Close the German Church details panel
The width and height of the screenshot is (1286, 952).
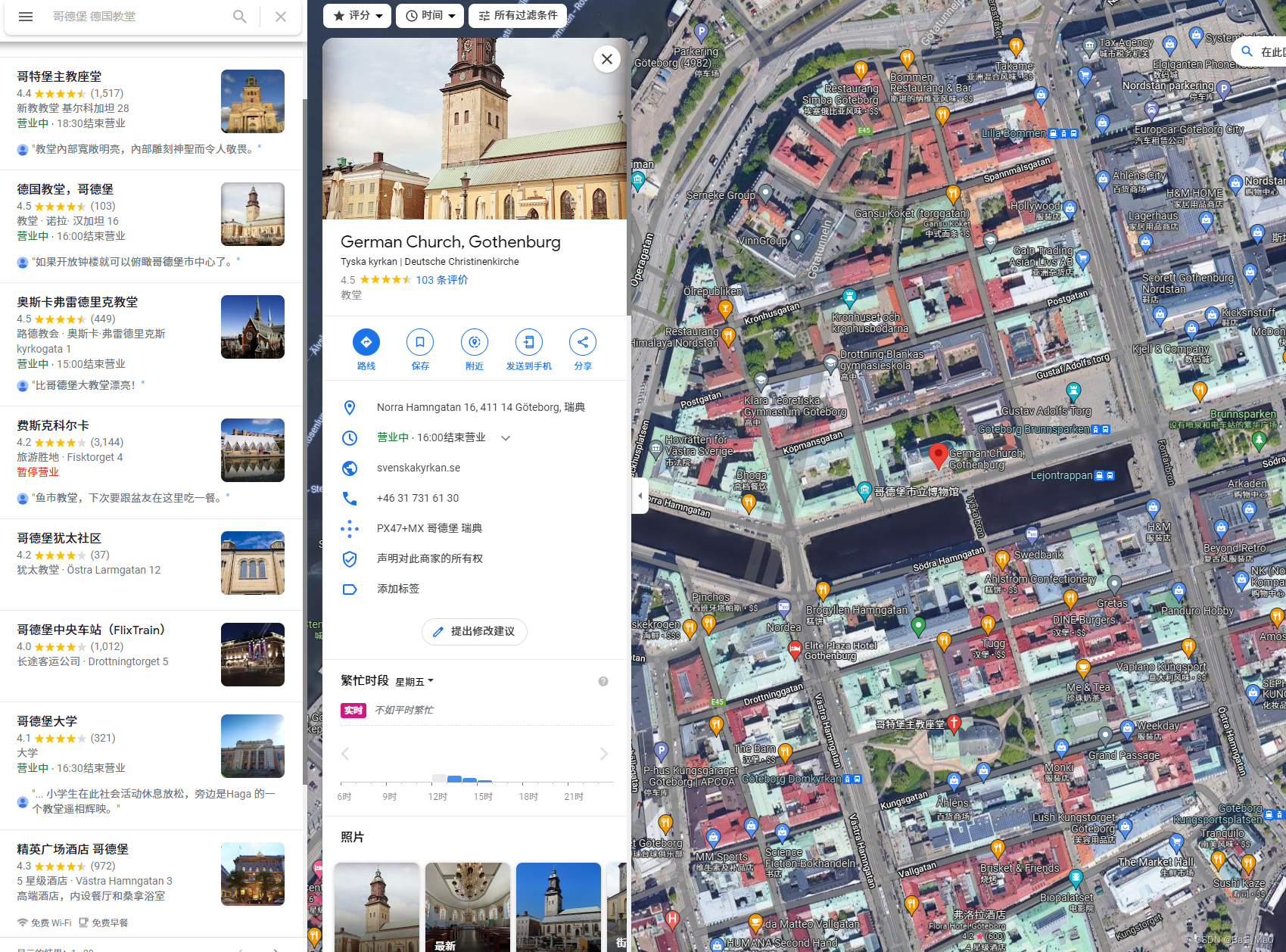[607, 59]
